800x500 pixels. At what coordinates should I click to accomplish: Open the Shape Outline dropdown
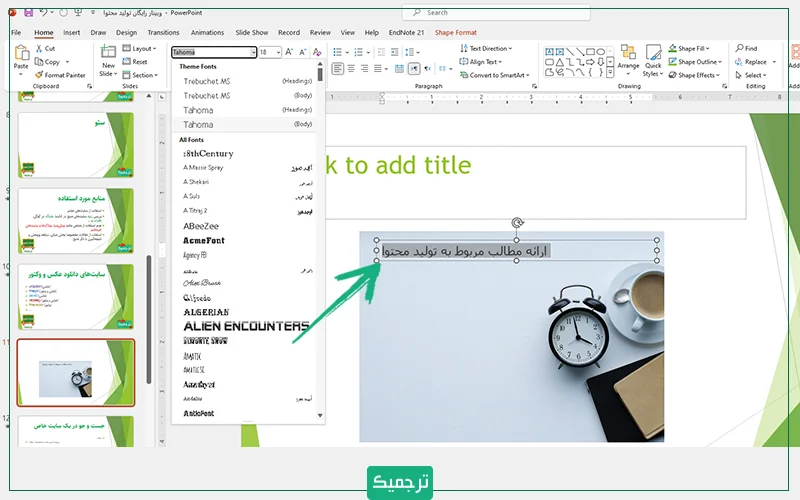tap(695, 62)
